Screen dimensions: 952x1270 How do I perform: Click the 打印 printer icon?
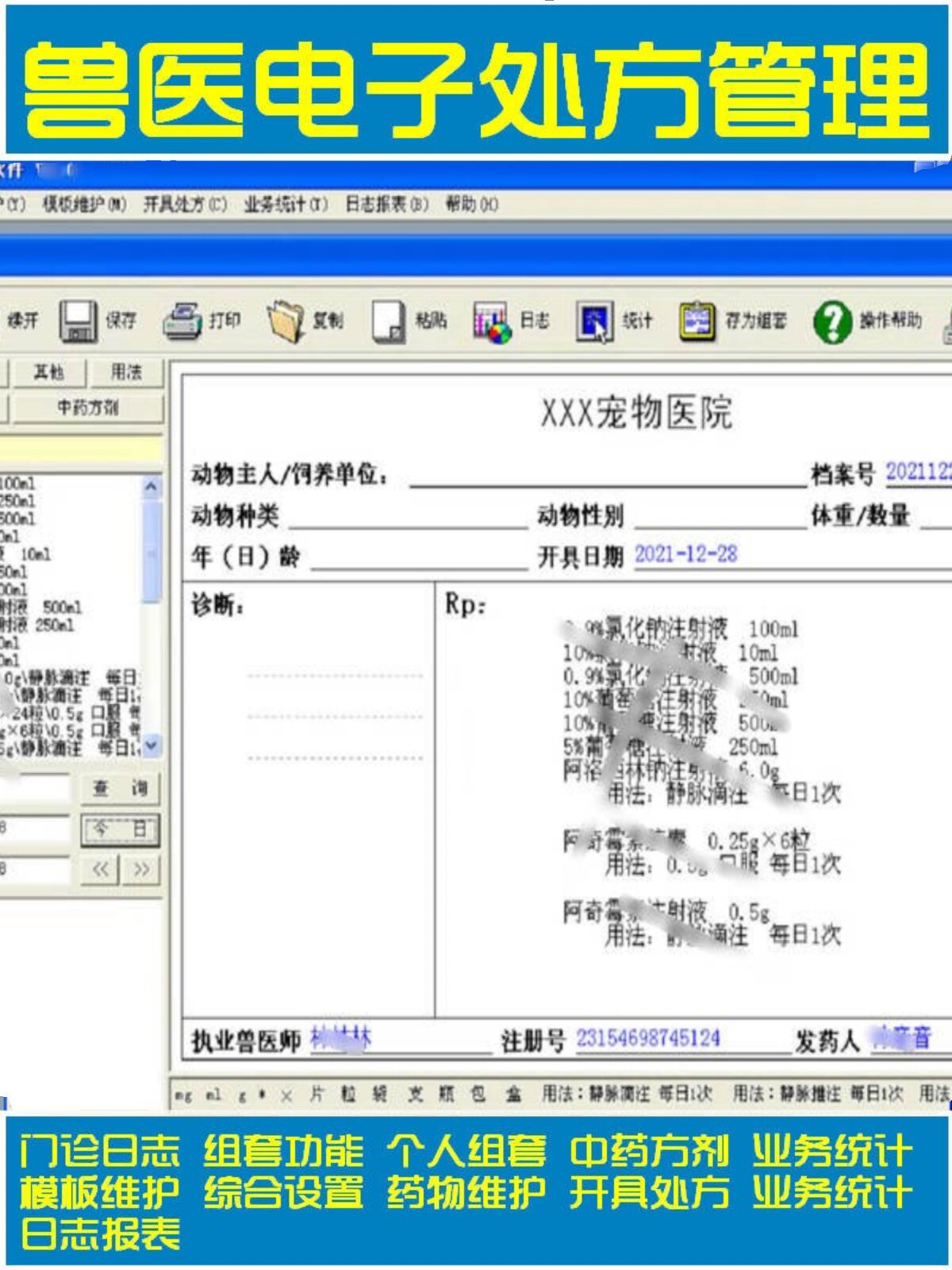(x=182, y=321)
